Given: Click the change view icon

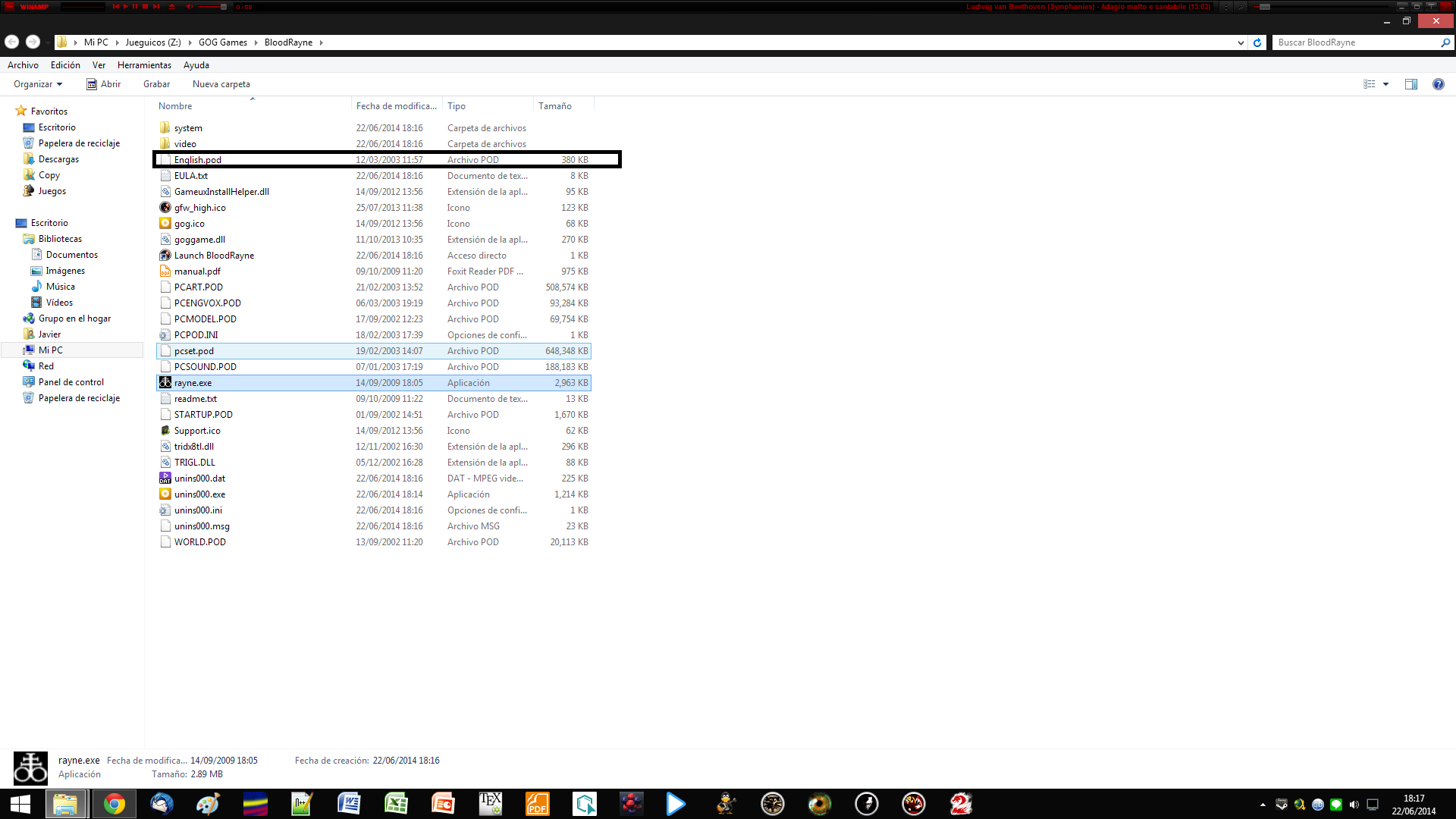Looking at the screenshot, I should (1370, 84).
